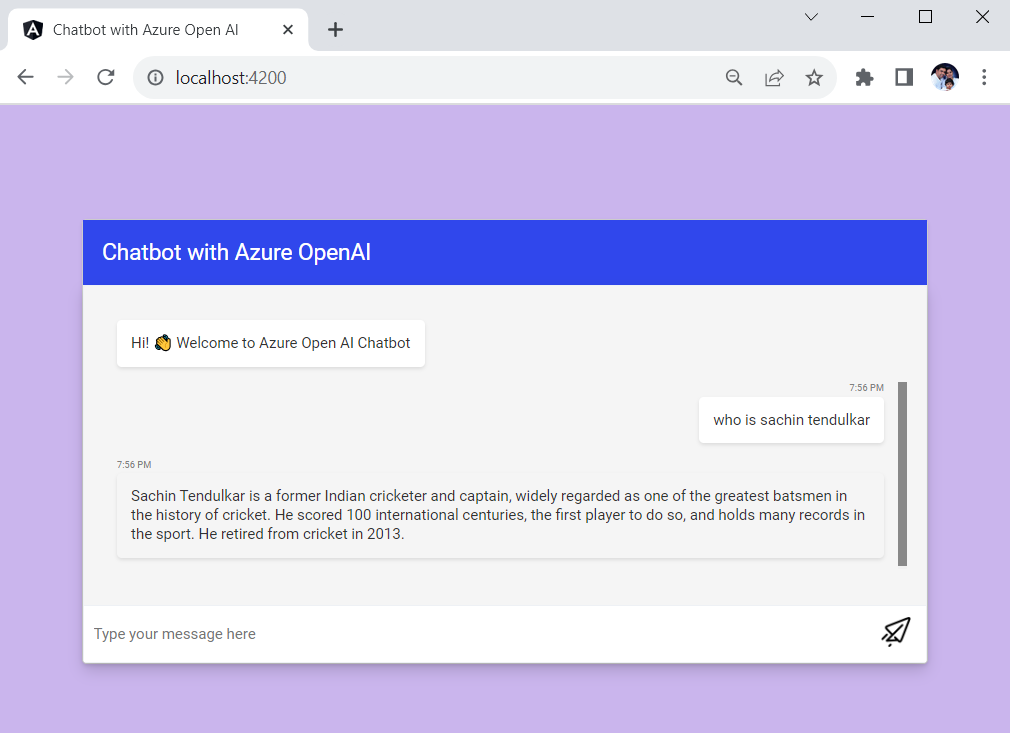Click the browser profile avatar picture
This screenshot has height=733, width=1010.
pyautogui.click(x=943, y=77)
